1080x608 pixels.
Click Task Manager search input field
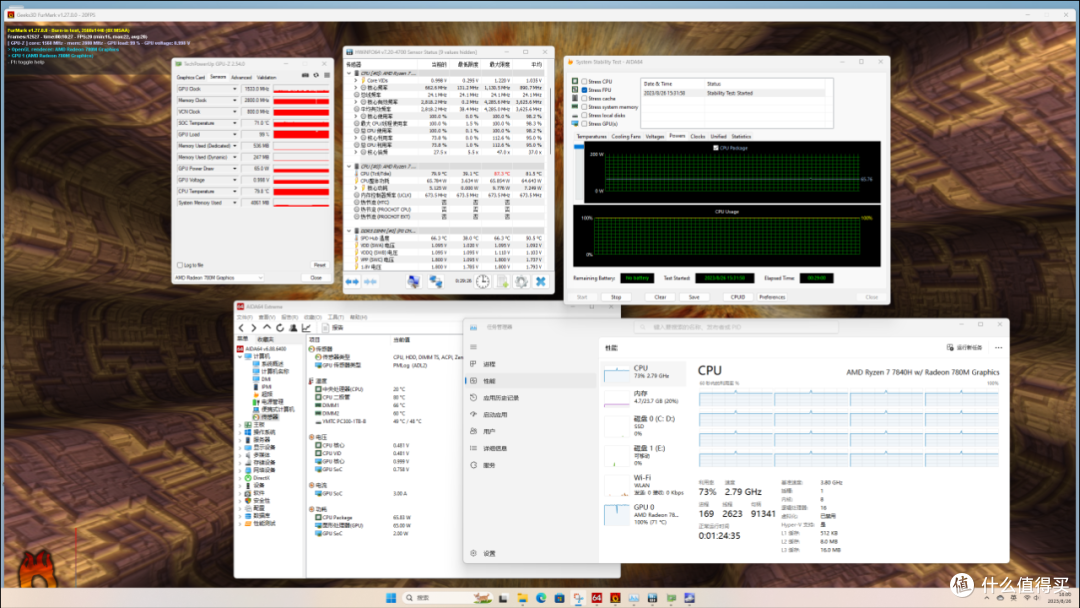pos(736,327)
